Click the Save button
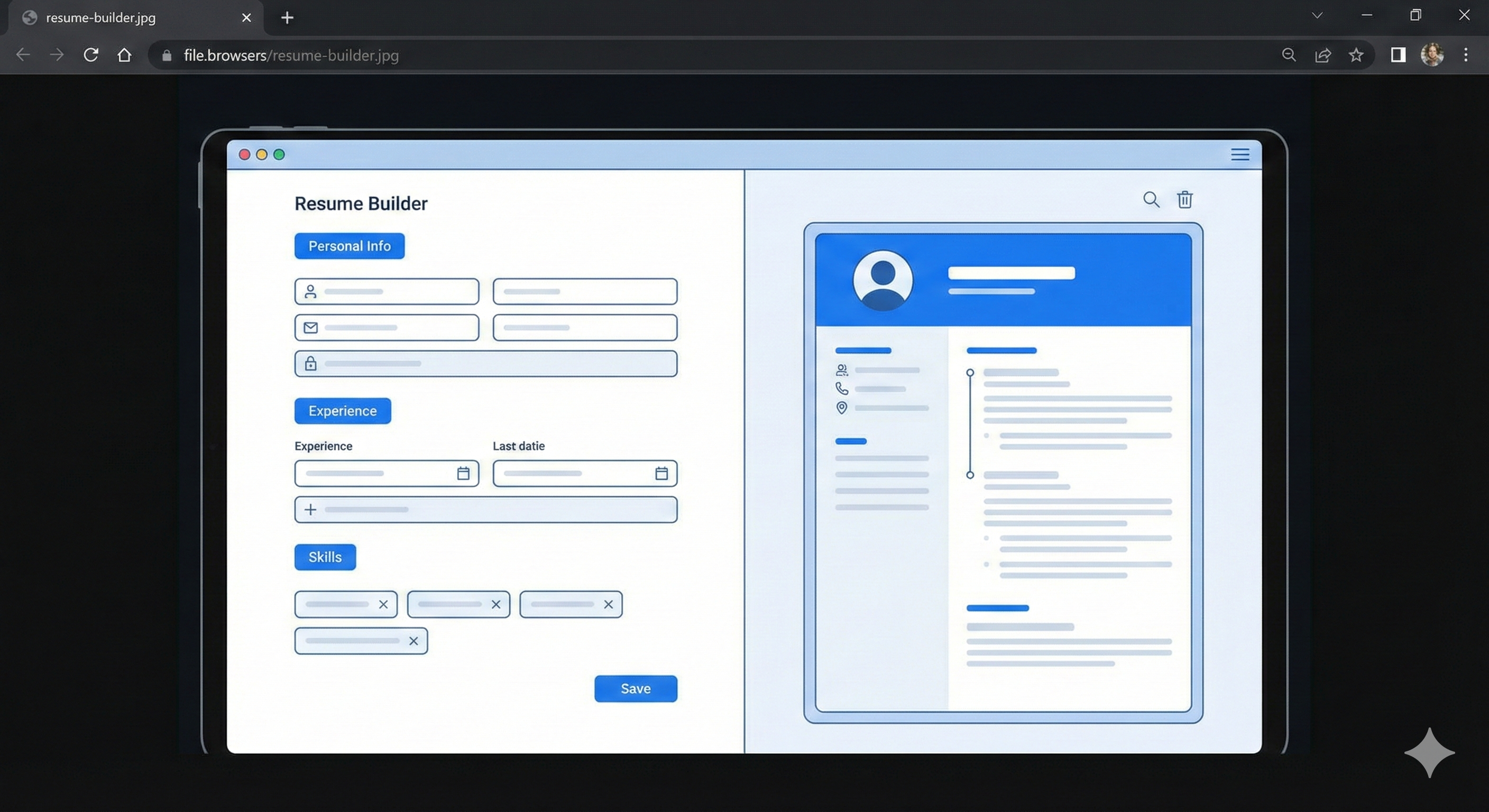The width and height of the screenshot is (1489, 812). coord(635,688)
